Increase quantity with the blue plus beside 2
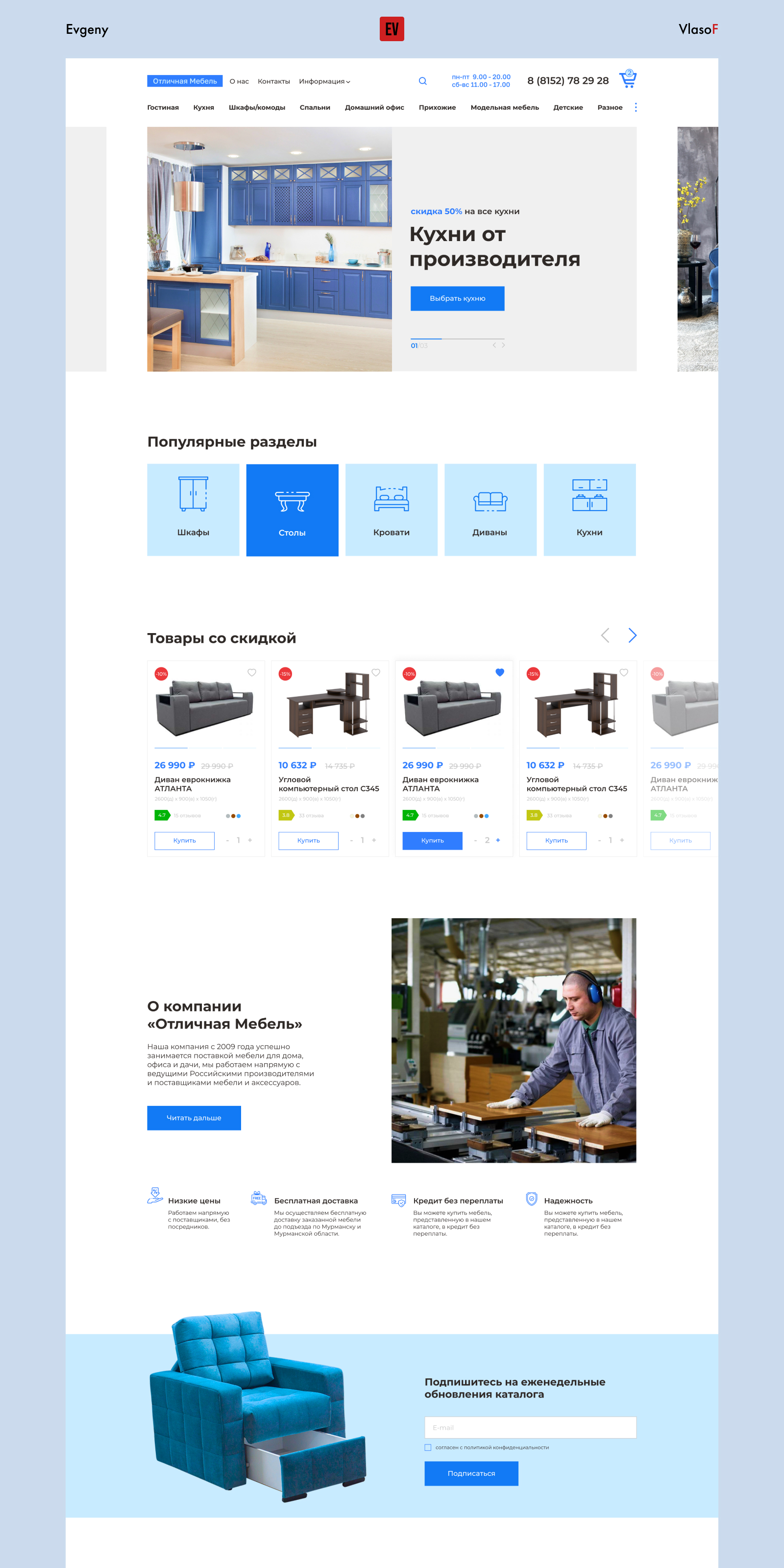Screen dimensions: 784x1568 click(498, 840)
